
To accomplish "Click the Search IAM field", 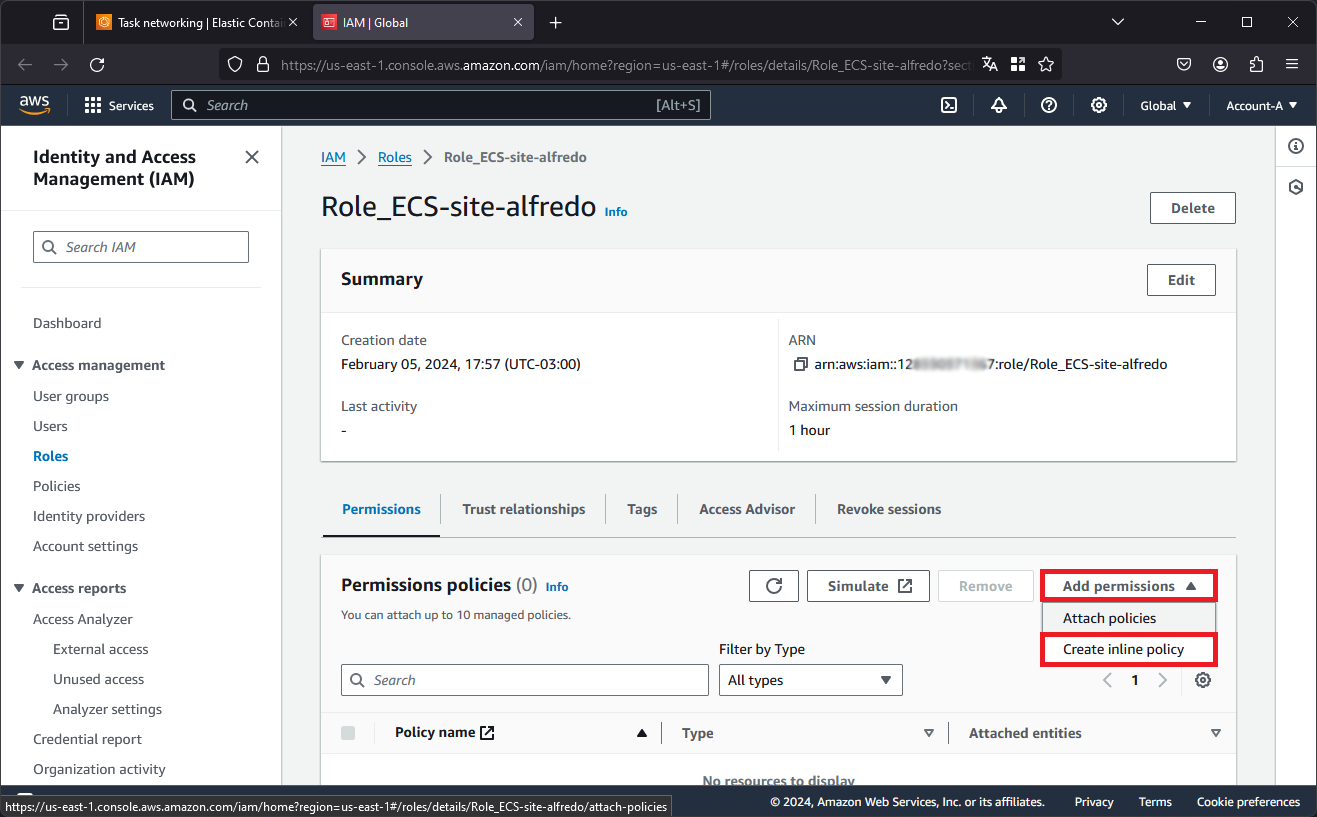I will point(141,247).
